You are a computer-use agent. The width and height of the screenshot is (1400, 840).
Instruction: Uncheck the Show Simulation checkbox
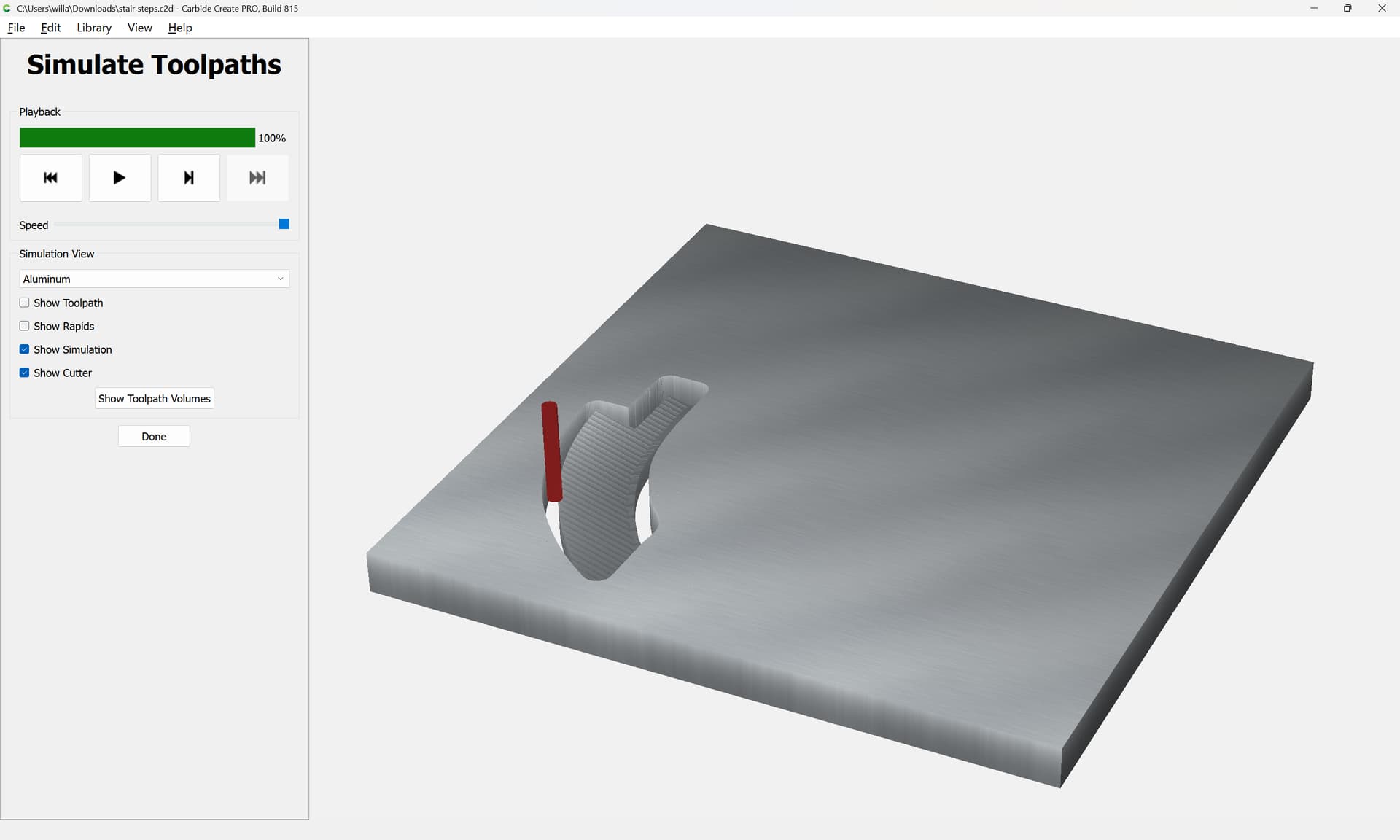(x=24, y=349)
